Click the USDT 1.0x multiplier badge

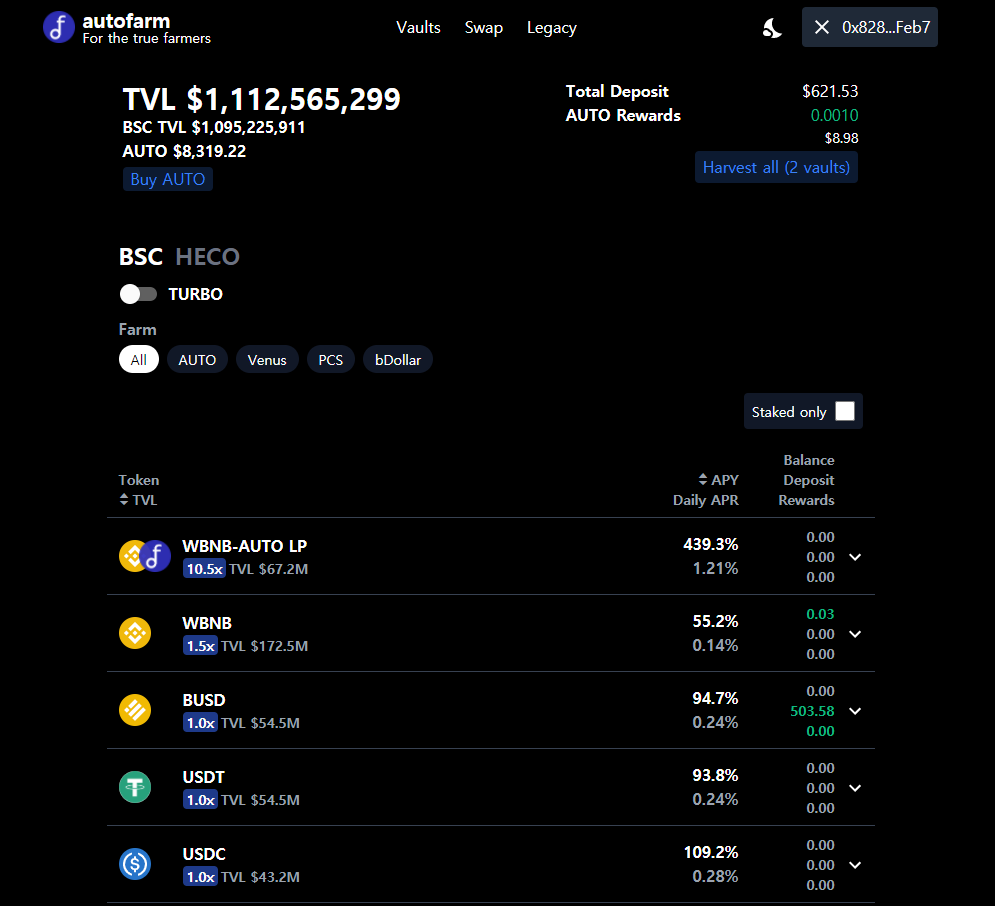201,799
